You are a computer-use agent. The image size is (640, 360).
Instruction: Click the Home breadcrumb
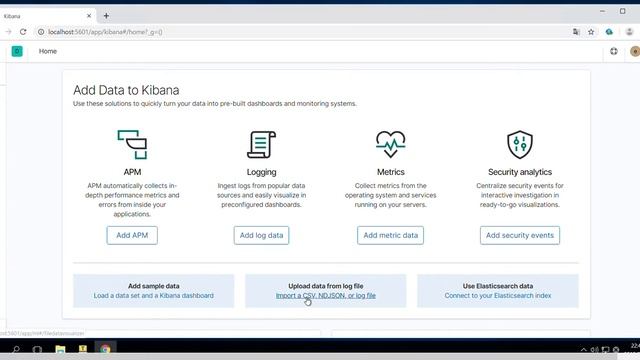click(x=48, y=51)
